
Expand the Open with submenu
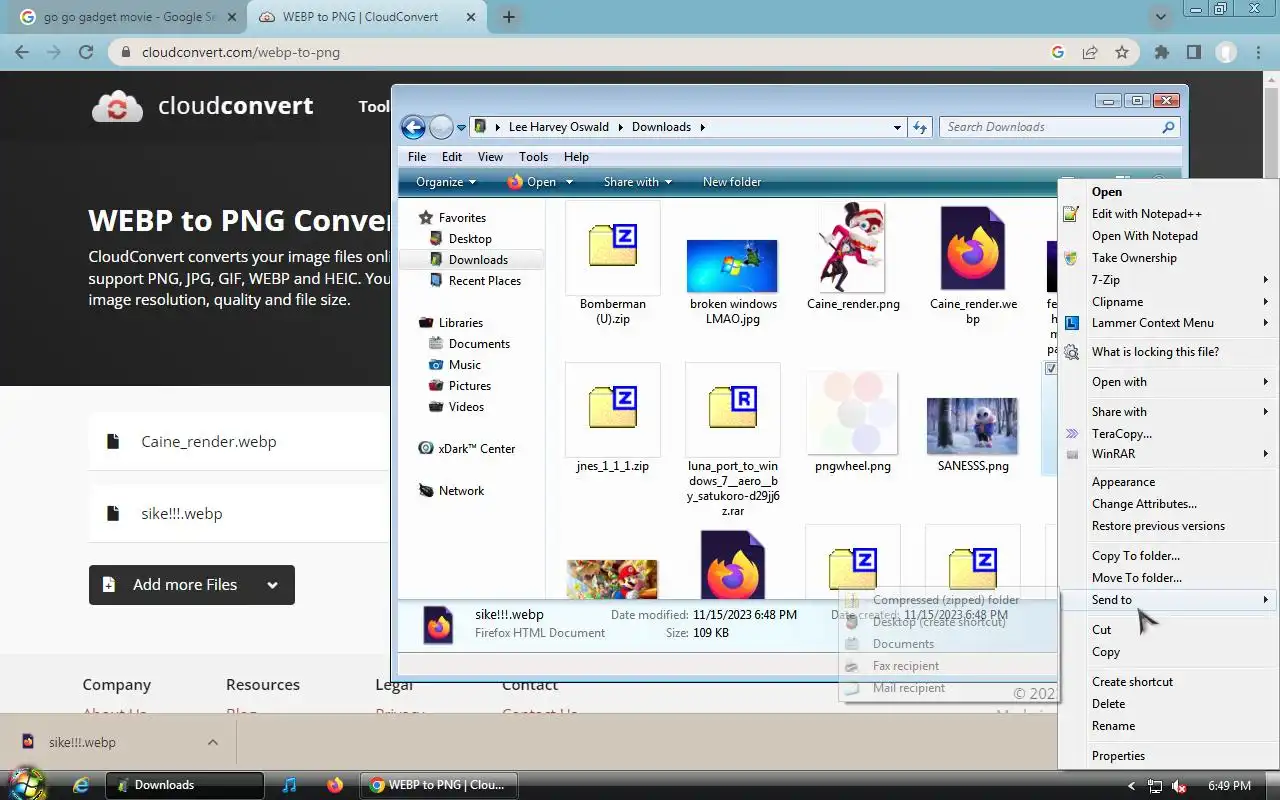pyautogui.click(x=1167, y=382)
